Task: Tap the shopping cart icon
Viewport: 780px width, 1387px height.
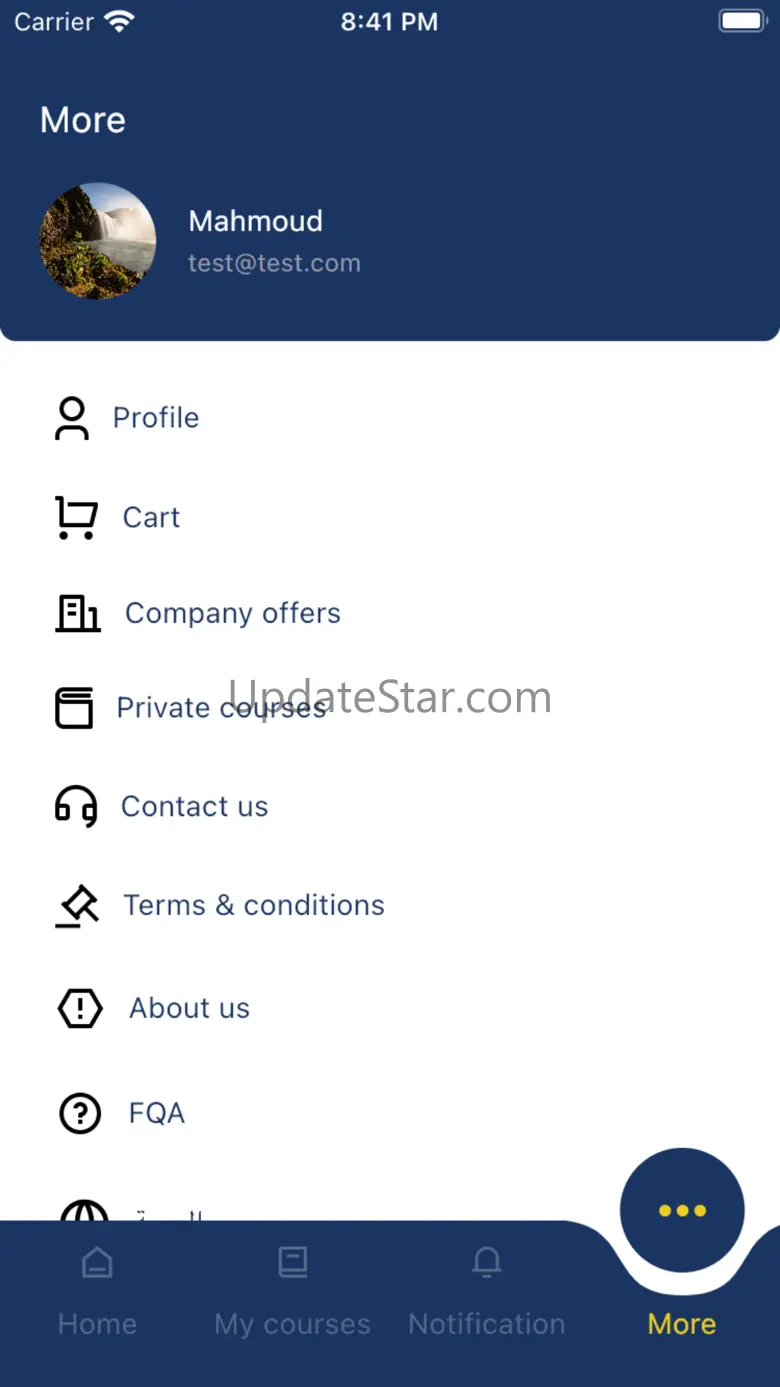Action: click(76, 518)
